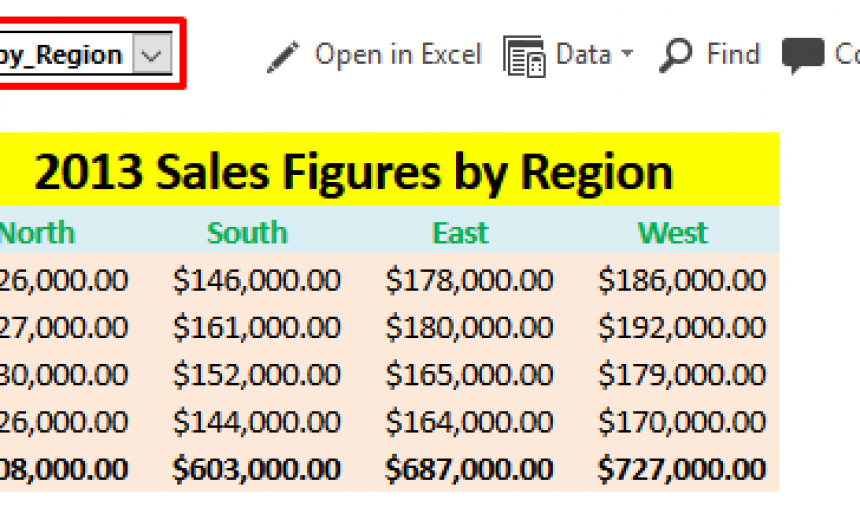Screen dimensions: 860x520
Task: Select the West column header
Action: click(673, 232)
